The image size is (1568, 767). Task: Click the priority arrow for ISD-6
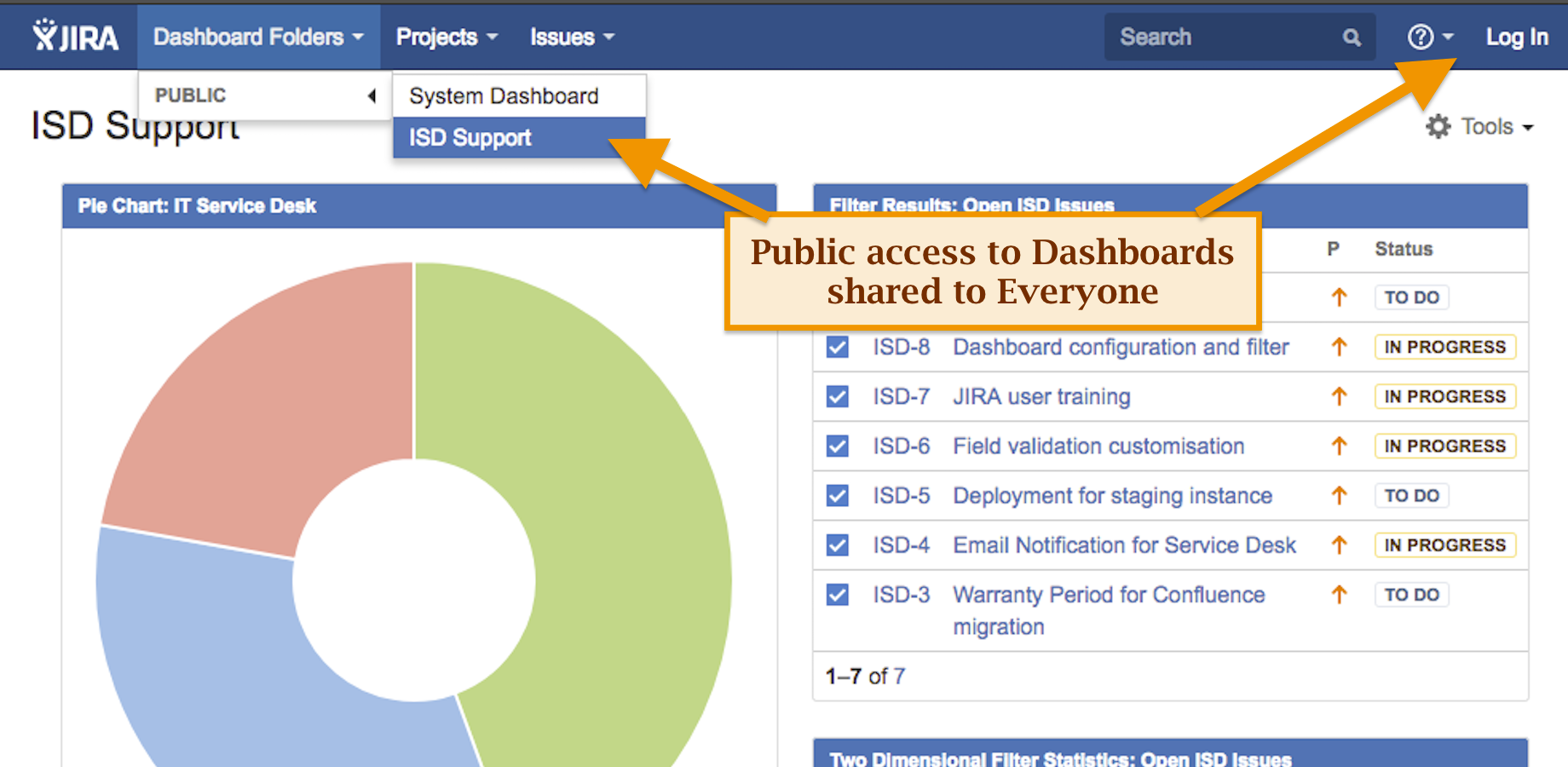pos(1339,446)
